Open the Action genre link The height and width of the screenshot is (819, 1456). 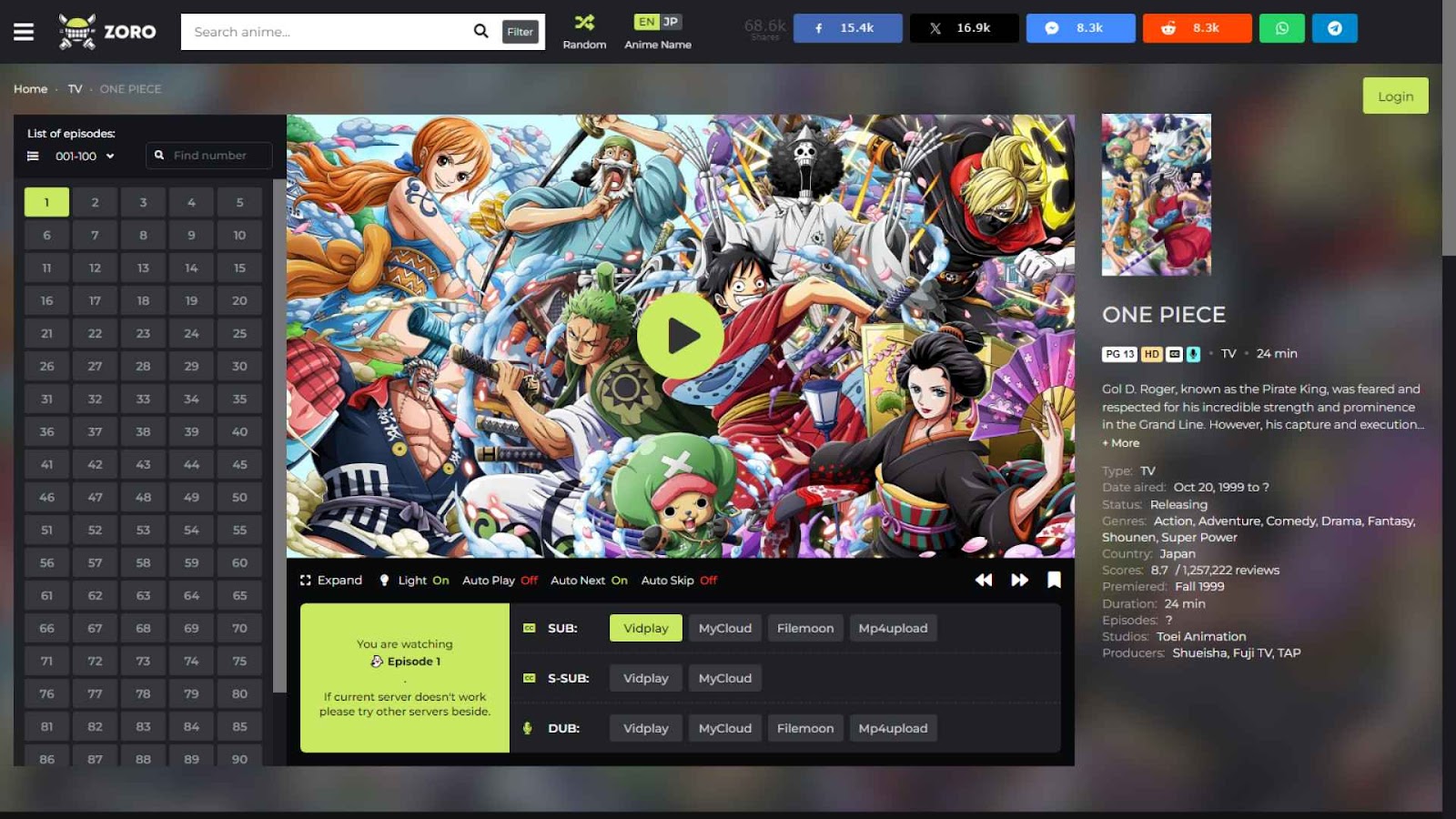tap(1173, 521)
